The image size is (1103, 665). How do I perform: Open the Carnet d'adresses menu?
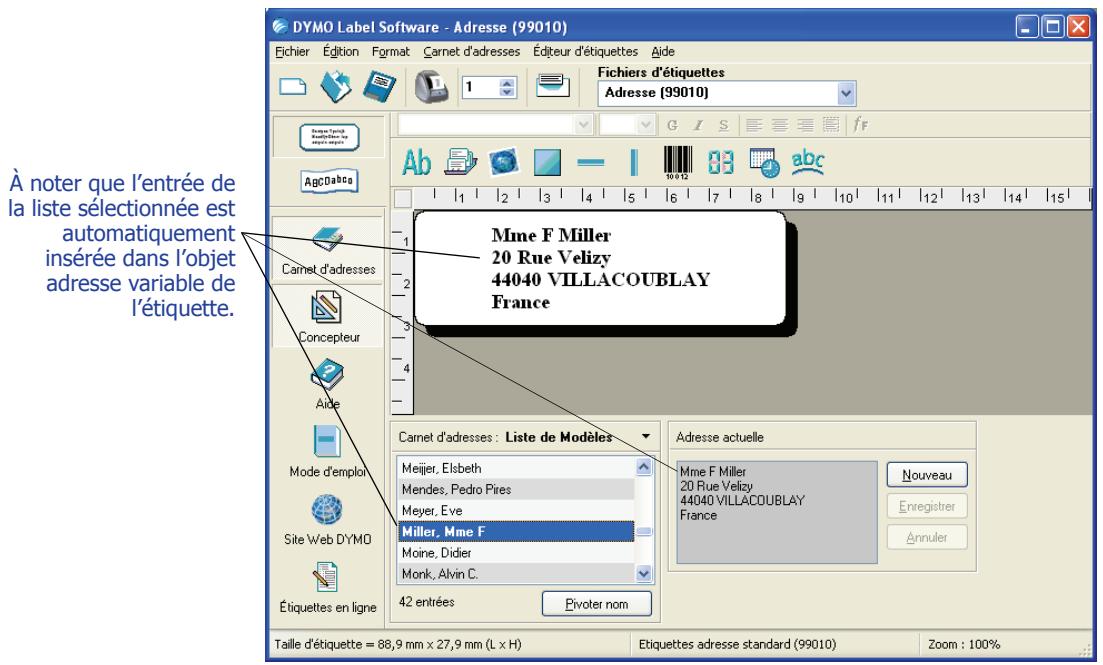(471, 51)
